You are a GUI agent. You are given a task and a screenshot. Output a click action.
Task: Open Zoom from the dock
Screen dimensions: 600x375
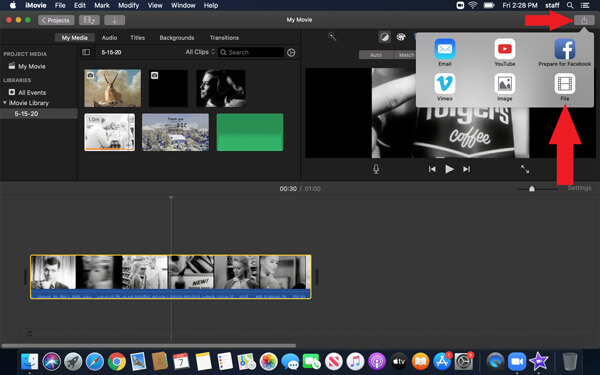[x=517, y=361]
